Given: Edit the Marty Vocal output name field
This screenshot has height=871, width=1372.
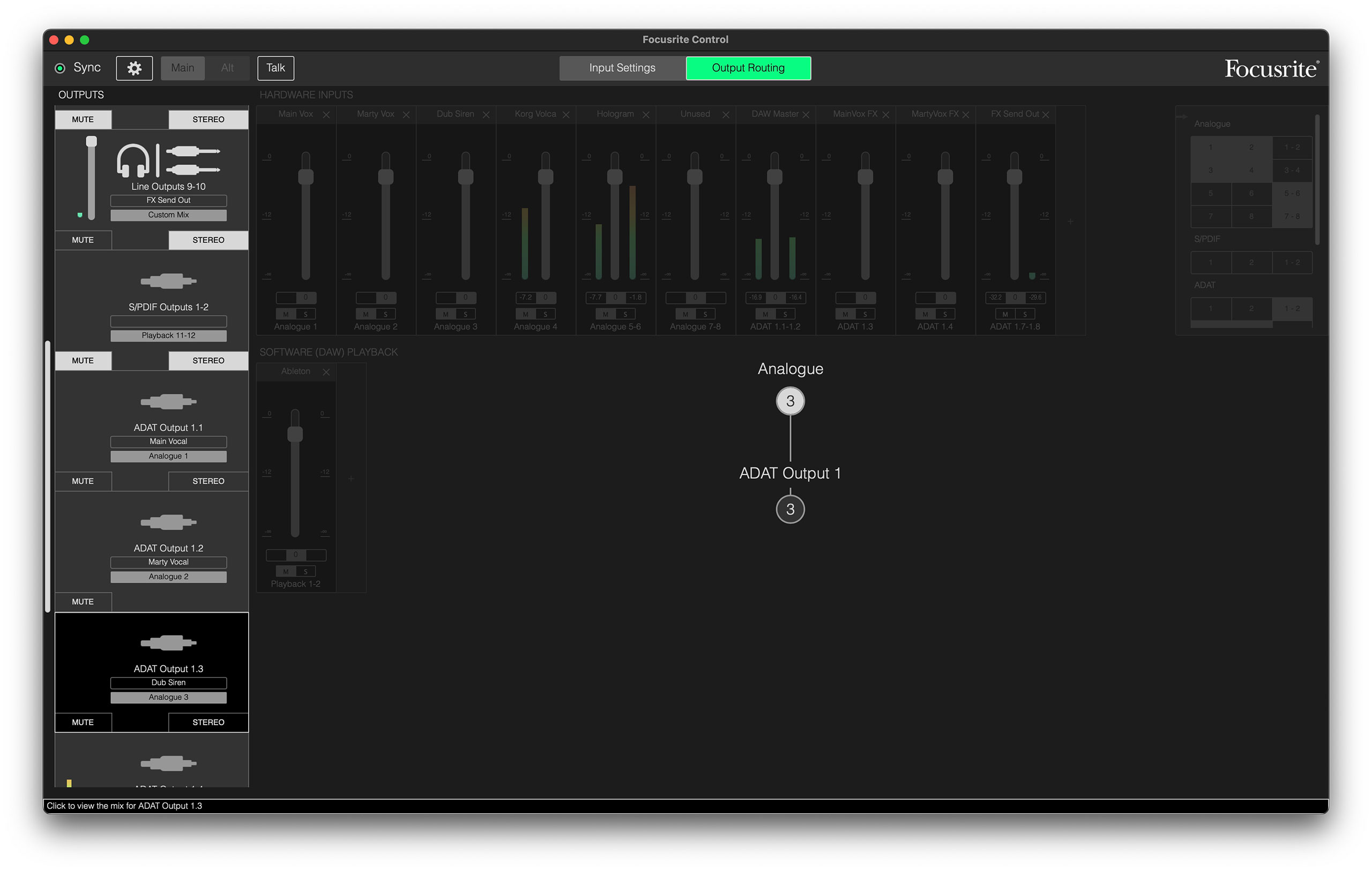Looking at the screenshot, I should pos(169,562).
